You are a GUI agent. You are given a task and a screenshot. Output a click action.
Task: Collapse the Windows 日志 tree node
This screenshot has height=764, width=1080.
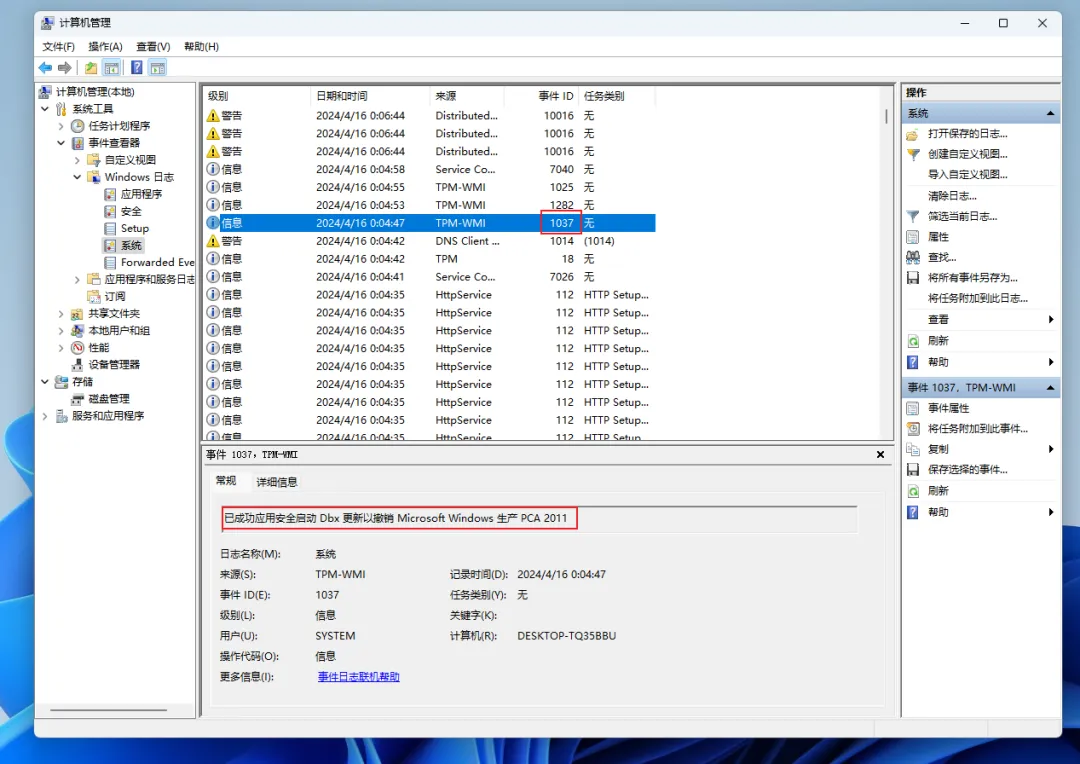click(77, 177)
